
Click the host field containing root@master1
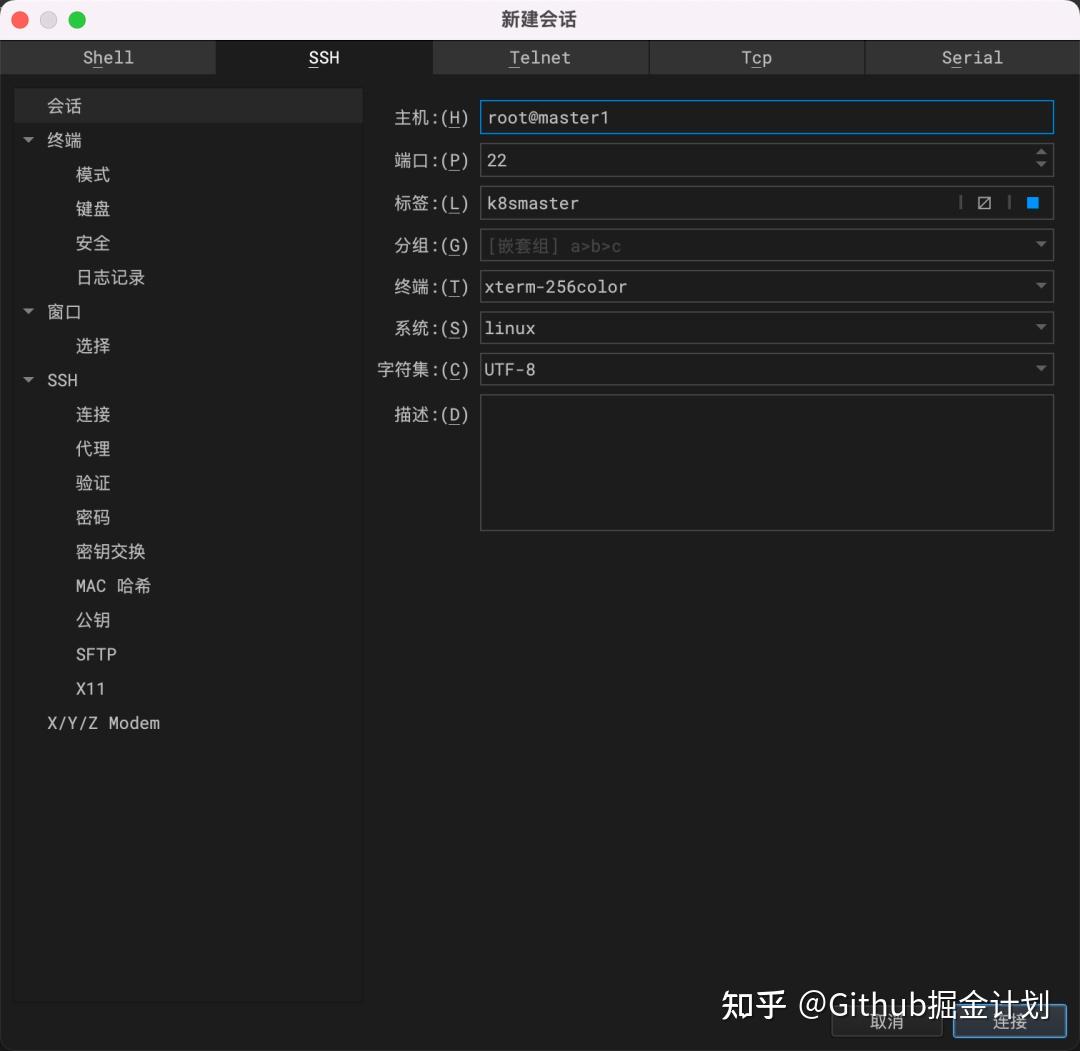tap(767, 118)
